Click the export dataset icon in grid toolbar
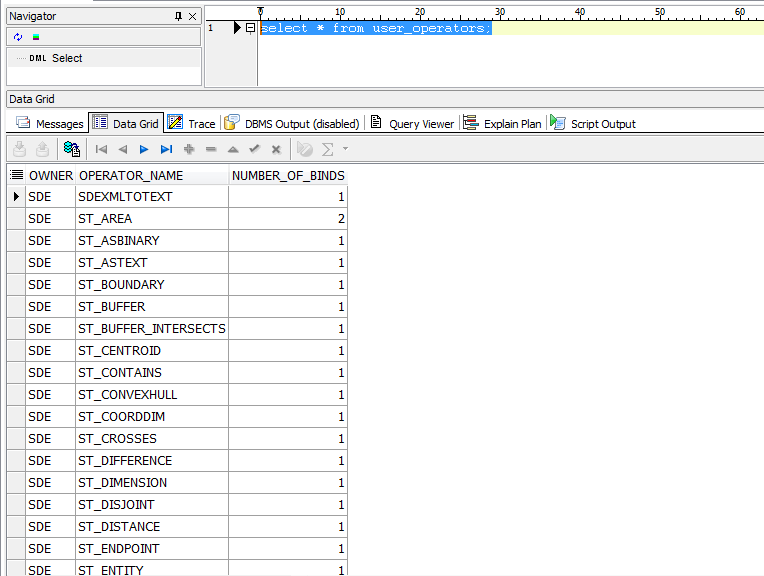 (72, 149)
